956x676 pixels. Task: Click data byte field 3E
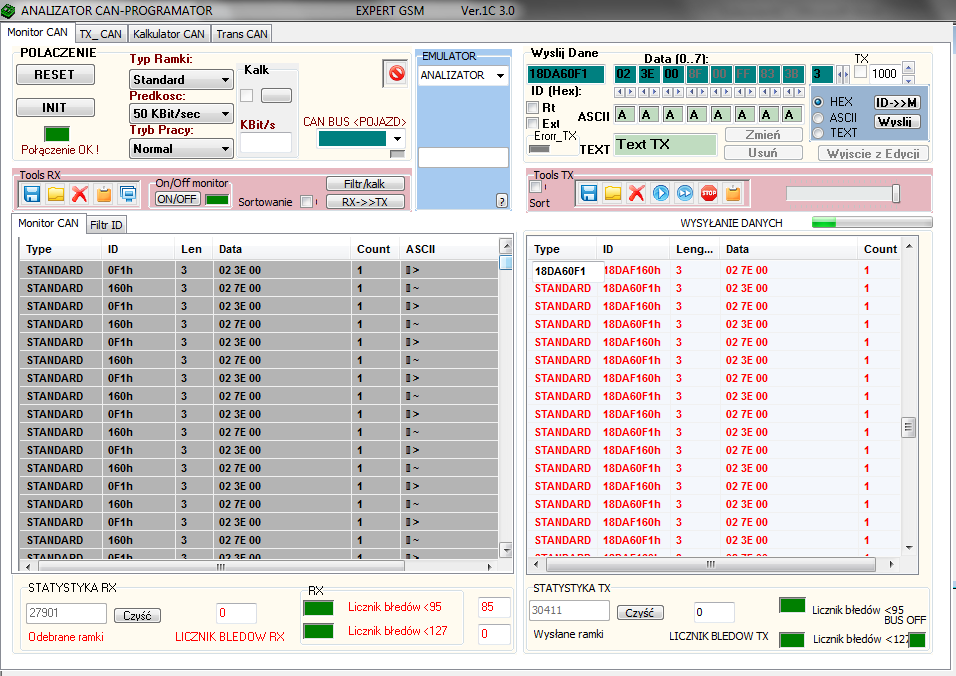[x=647, y=74]
